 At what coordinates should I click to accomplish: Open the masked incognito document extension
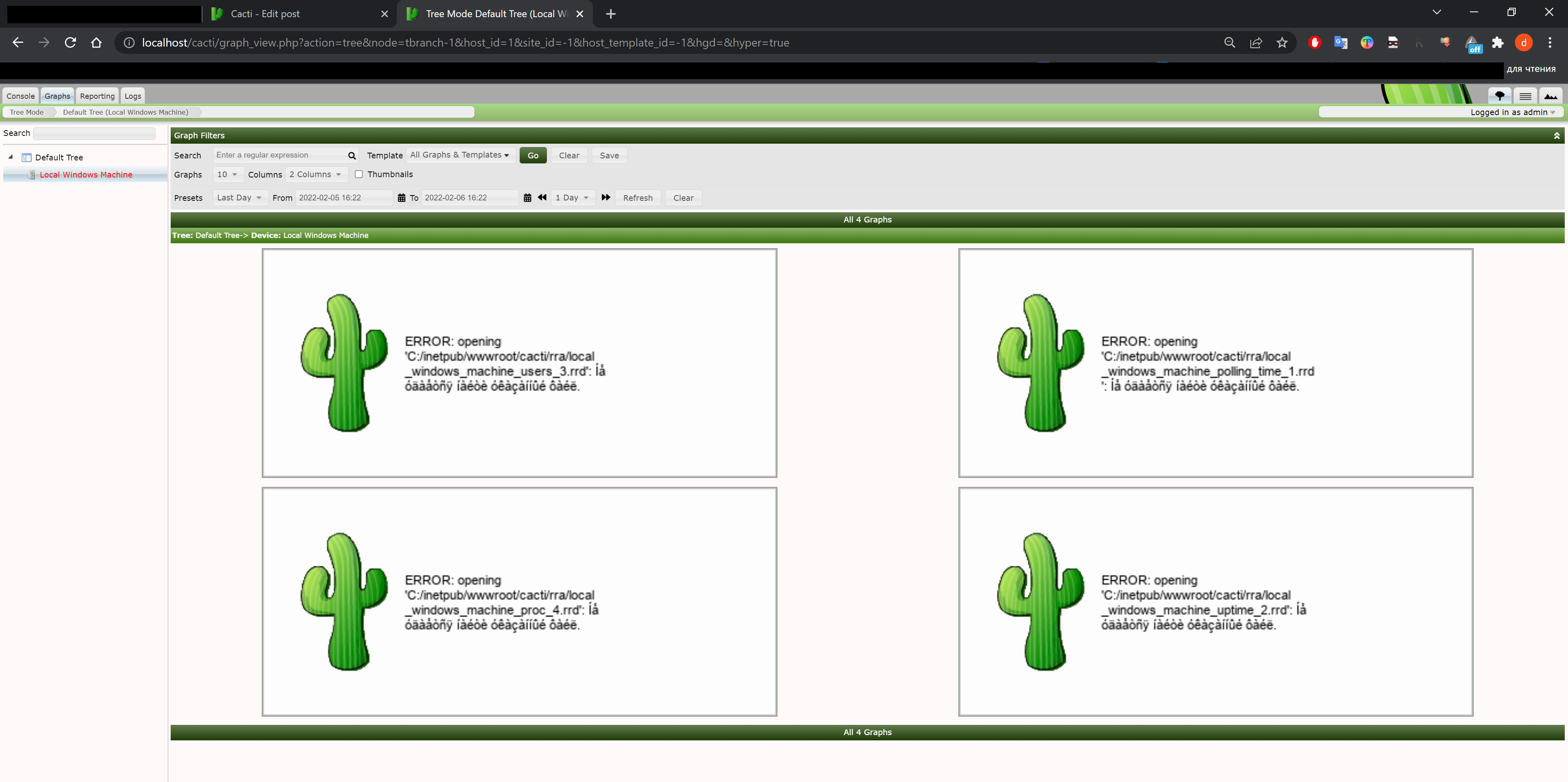(x=1393, y=42)
